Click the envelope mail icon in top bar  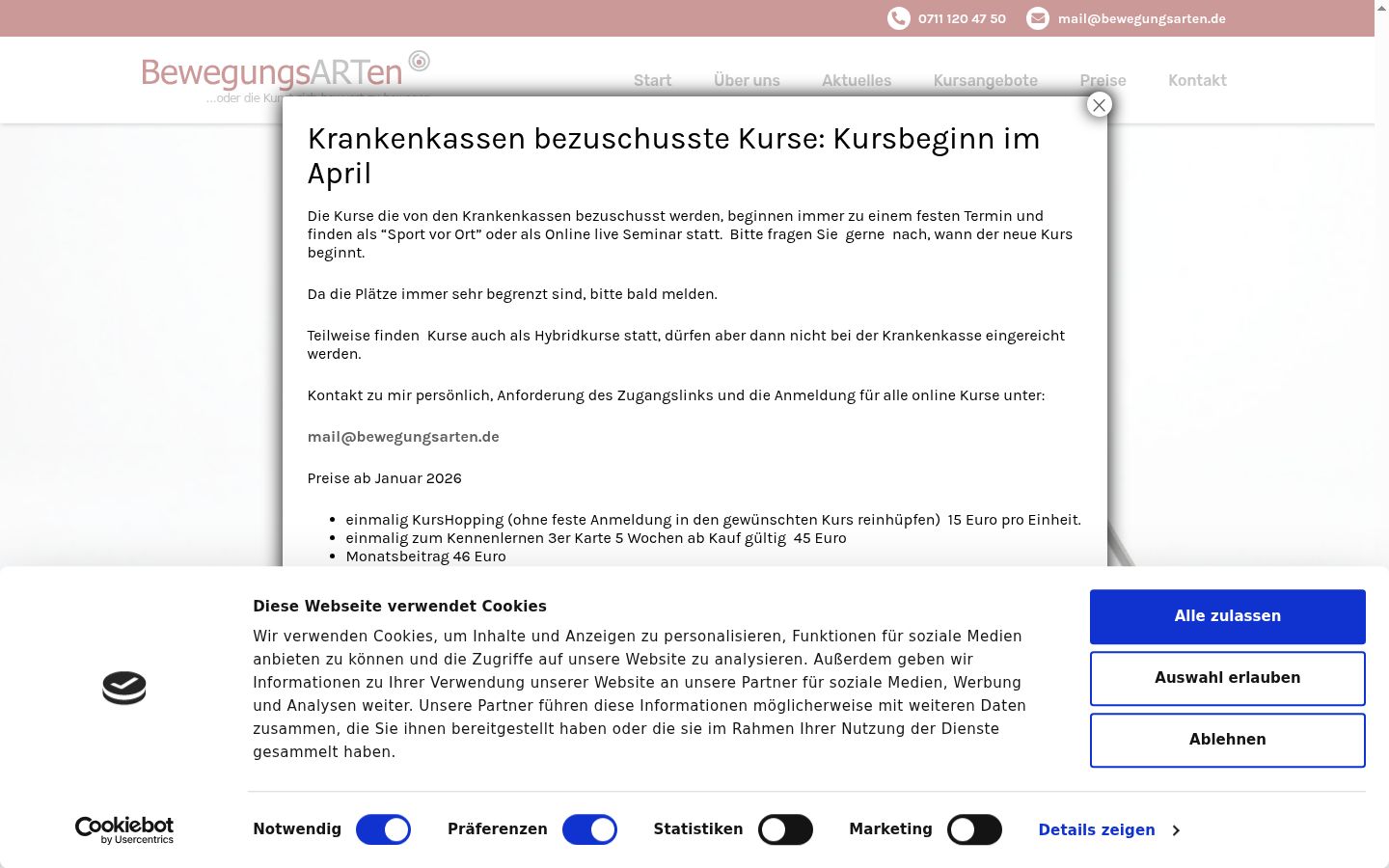tap(1037, 18)
